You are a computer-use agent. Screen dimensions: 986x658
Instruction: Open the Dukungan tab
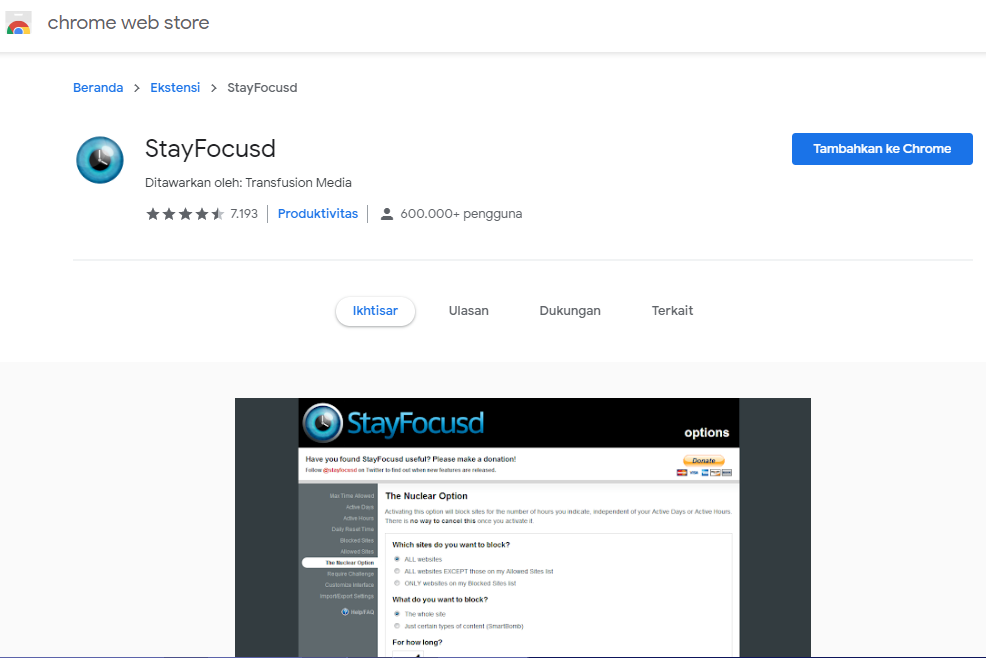[570, 311]
